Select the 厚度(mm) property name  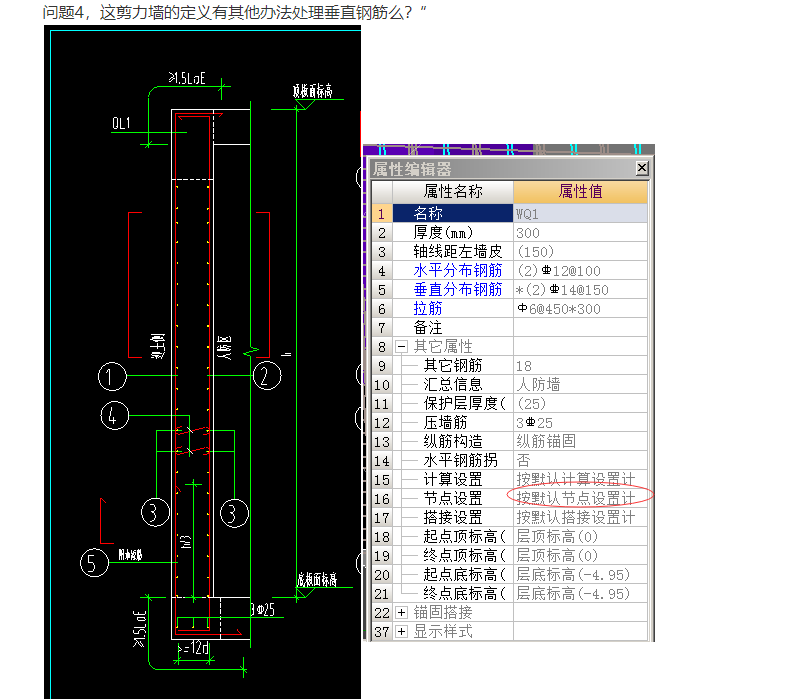point(443,233)
